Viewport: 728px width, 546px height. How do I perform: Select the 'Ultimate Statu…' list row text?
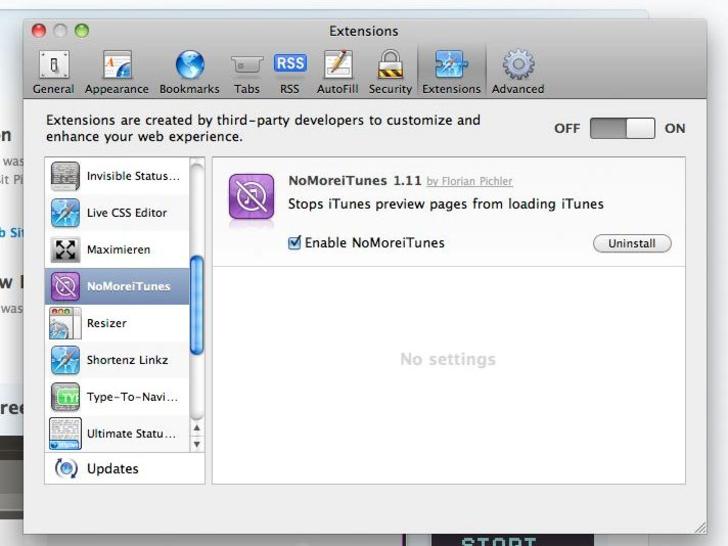[x=131, y=434]
